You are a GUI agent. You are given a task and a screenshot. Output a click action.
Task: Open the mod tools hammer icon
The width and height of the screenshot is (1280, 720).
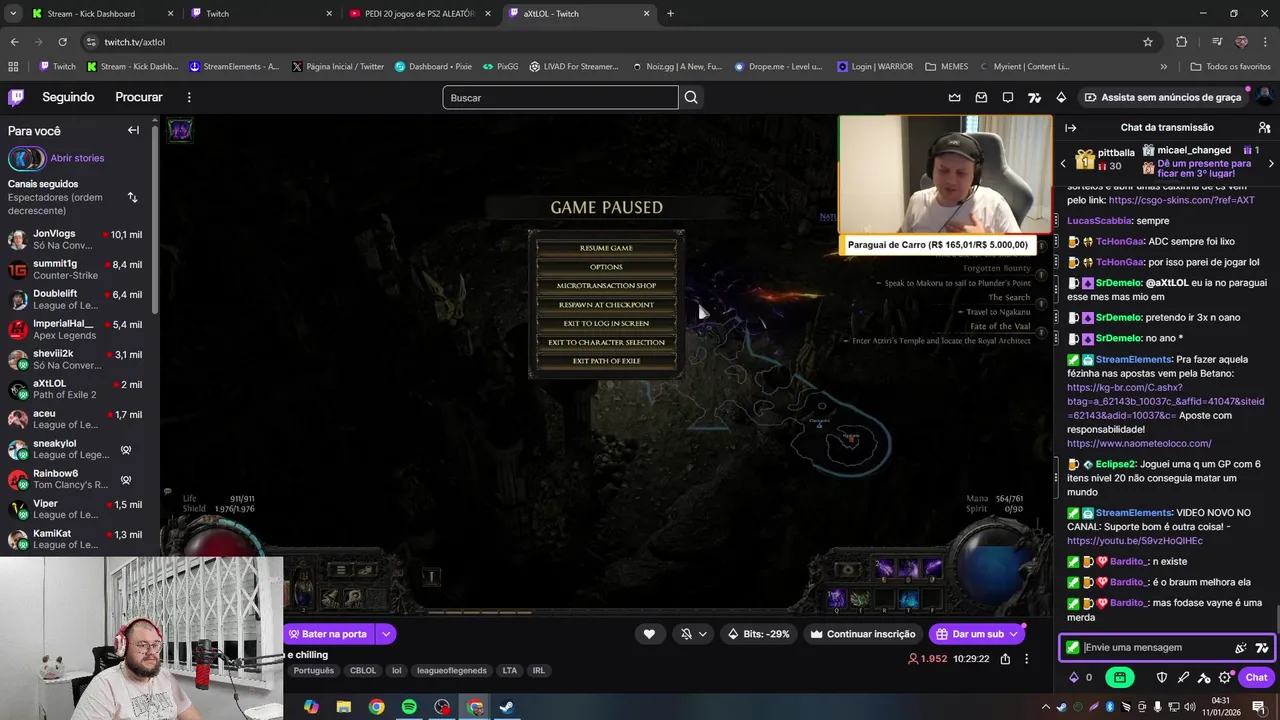1204,677
